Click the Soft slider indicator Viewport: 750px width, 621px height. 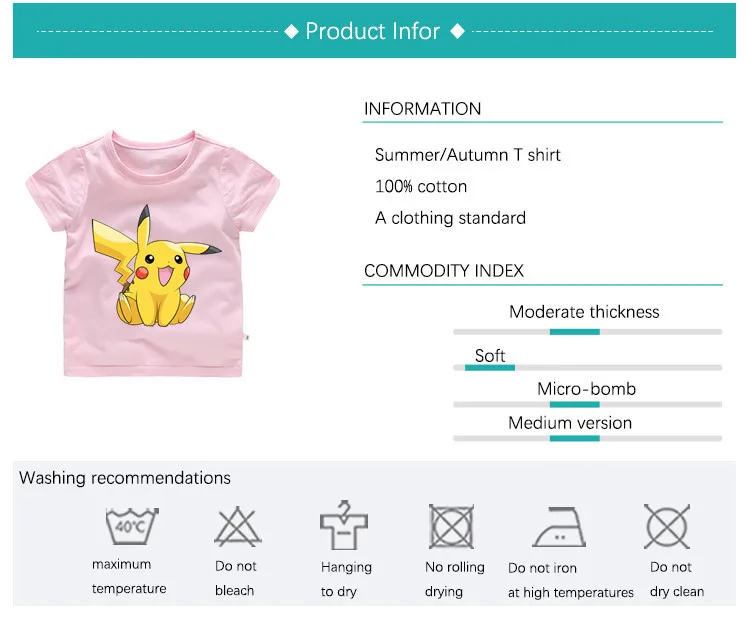(x=490, y=367)
